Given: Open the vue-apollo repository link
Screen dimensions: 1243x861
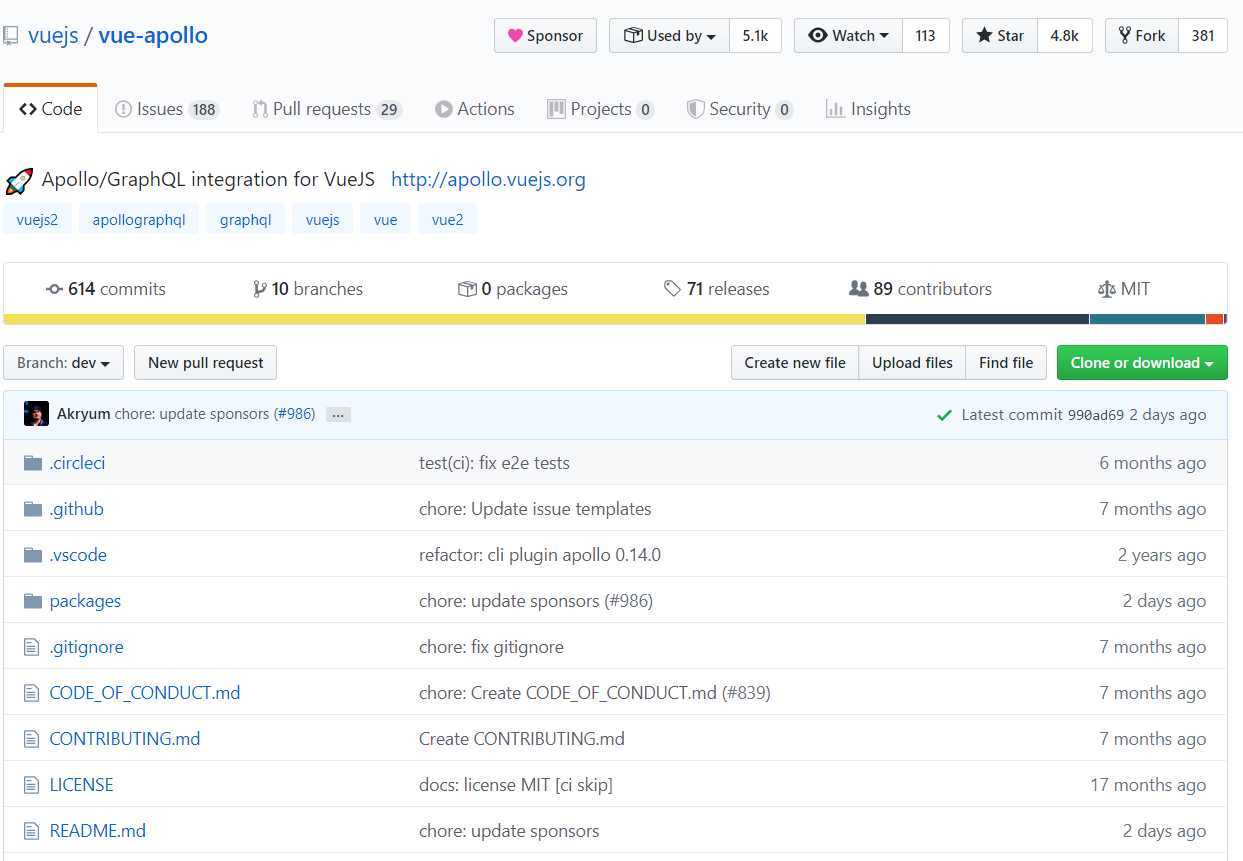Looking at the screenshot, I should tap(153, 36).
